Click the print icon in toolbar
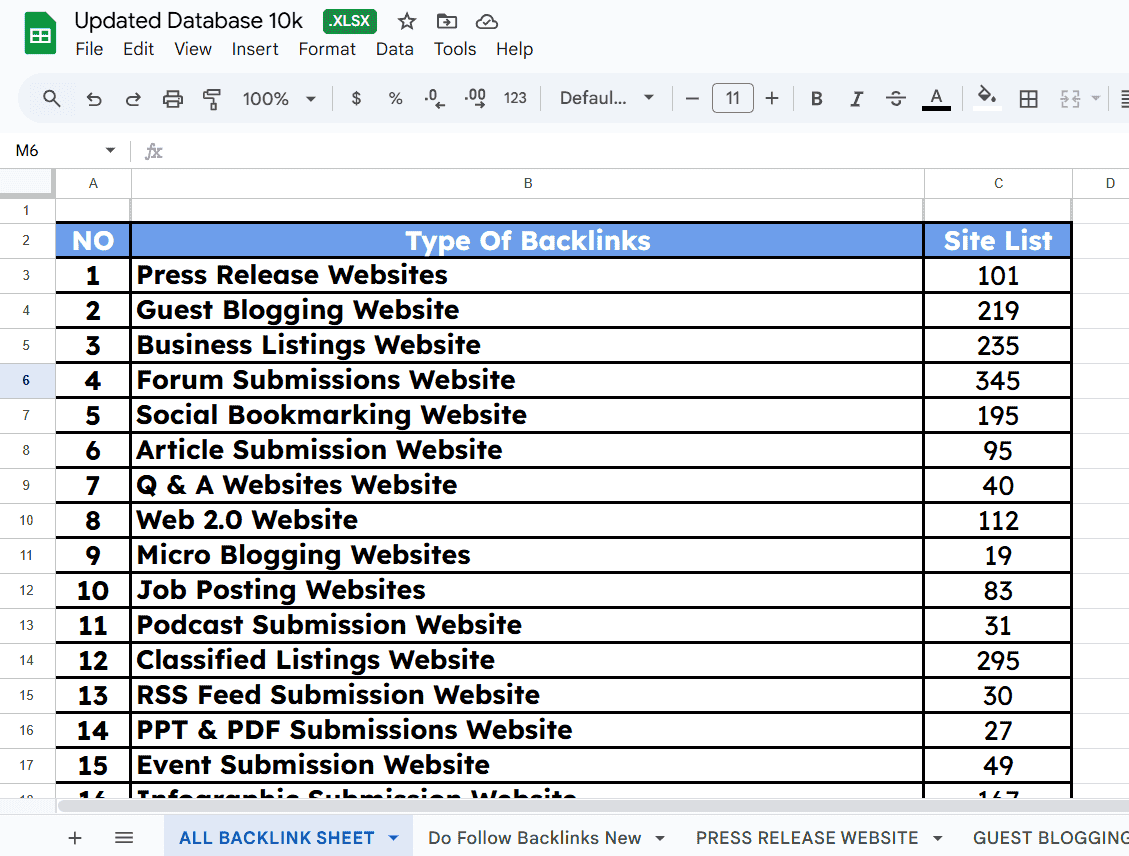 [173, 98]
